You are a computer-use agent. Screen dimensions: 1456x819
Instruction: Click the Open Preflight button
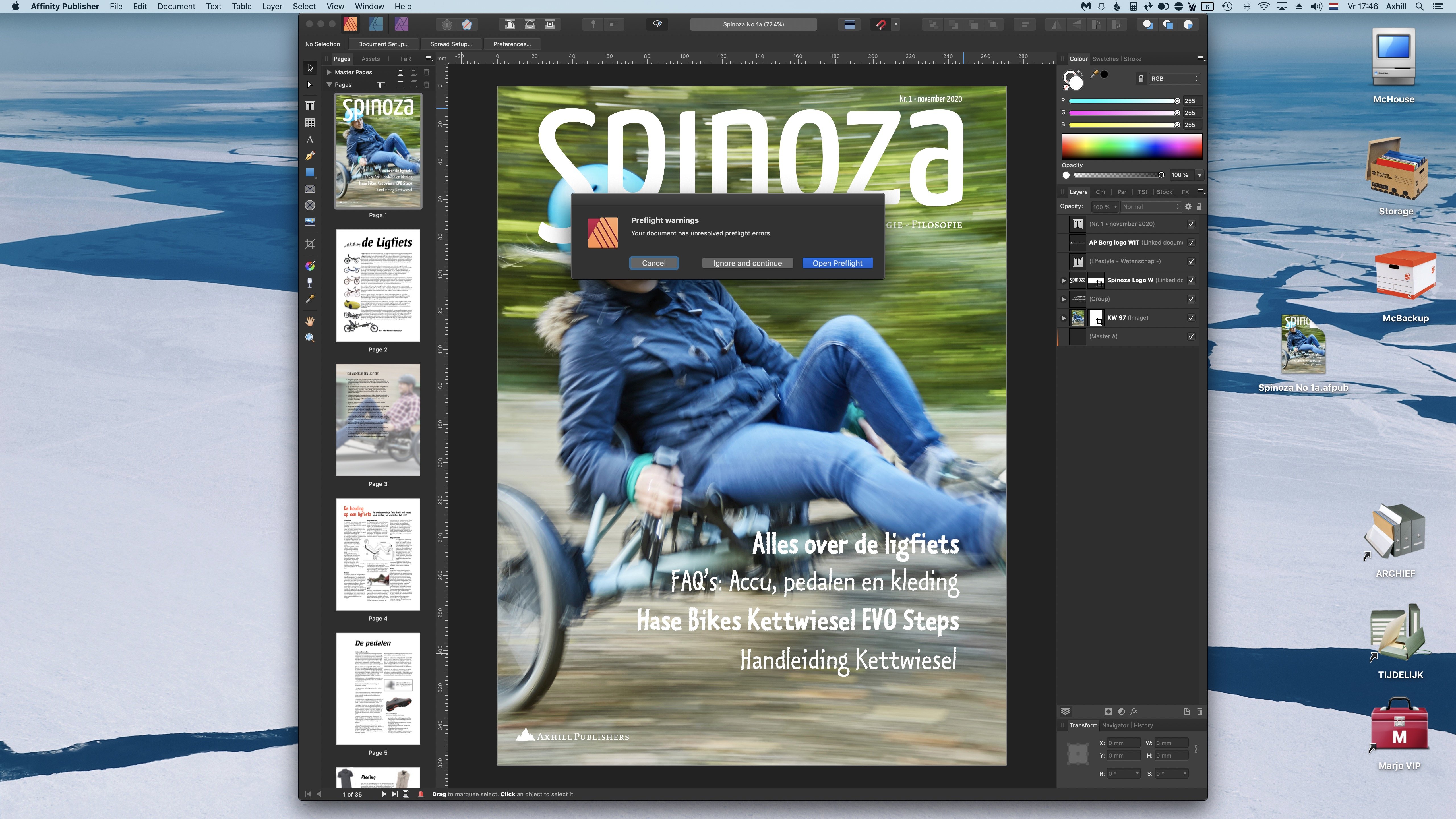click(x=837, y=263)
